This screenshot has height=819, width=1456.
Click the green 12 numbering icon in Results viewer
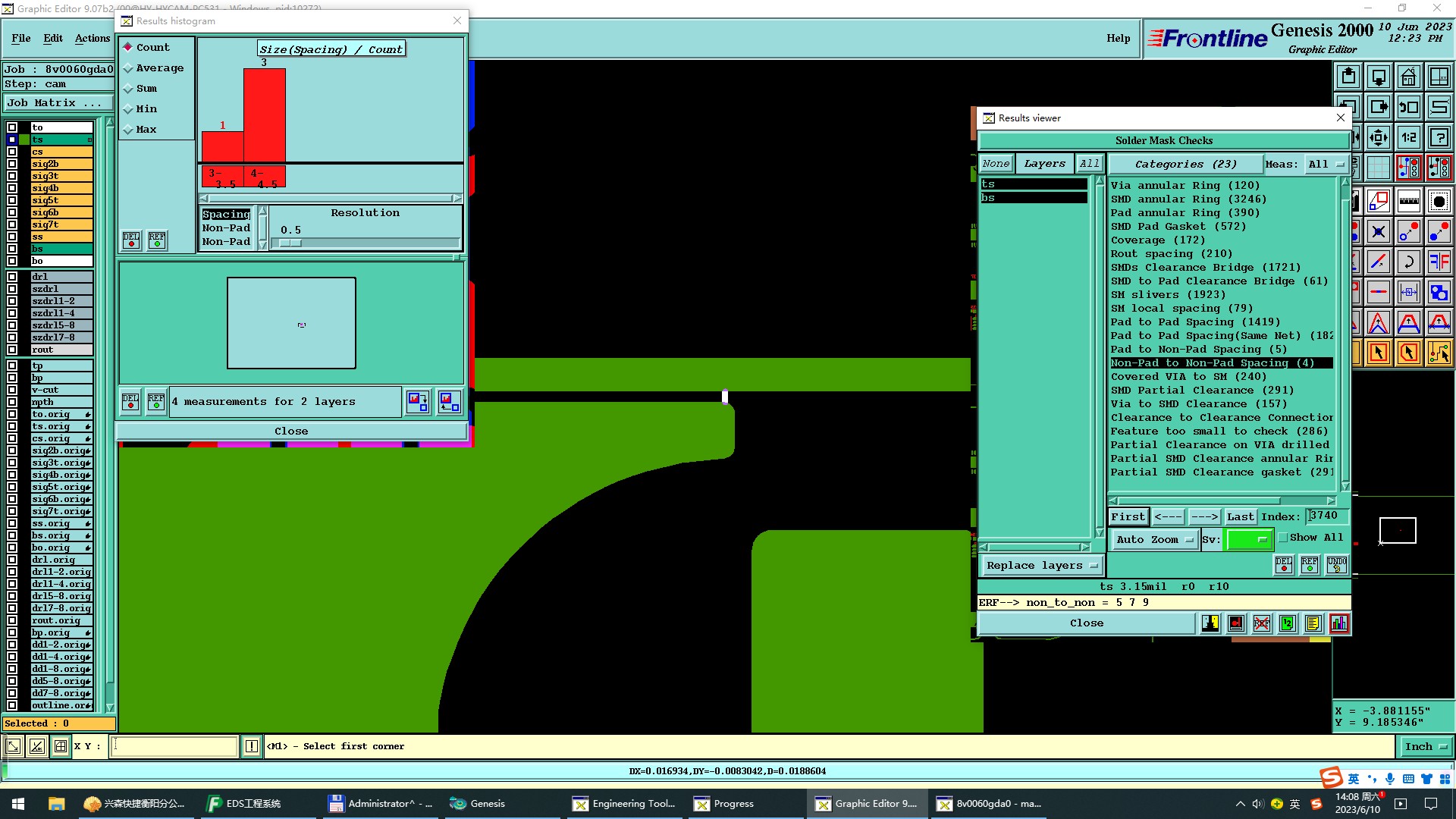[1288, 623]
